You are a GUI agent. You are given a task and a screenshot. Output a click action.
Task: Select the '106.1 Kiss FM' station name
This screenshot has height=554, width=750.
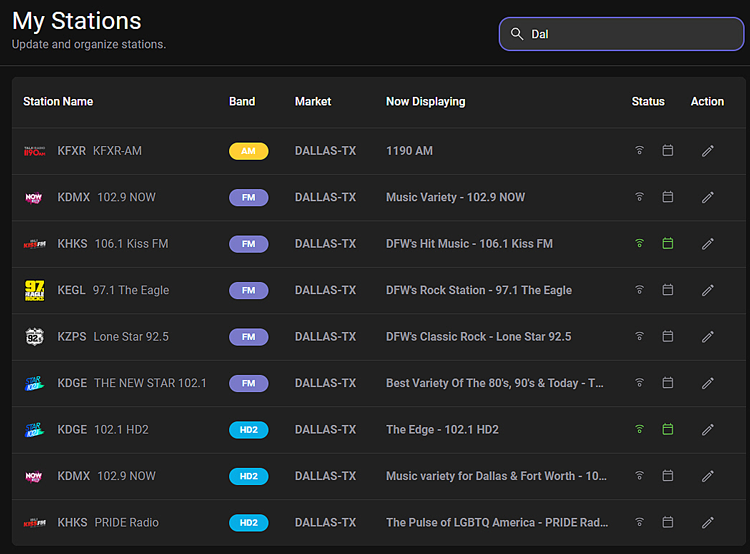pos(132,244)
